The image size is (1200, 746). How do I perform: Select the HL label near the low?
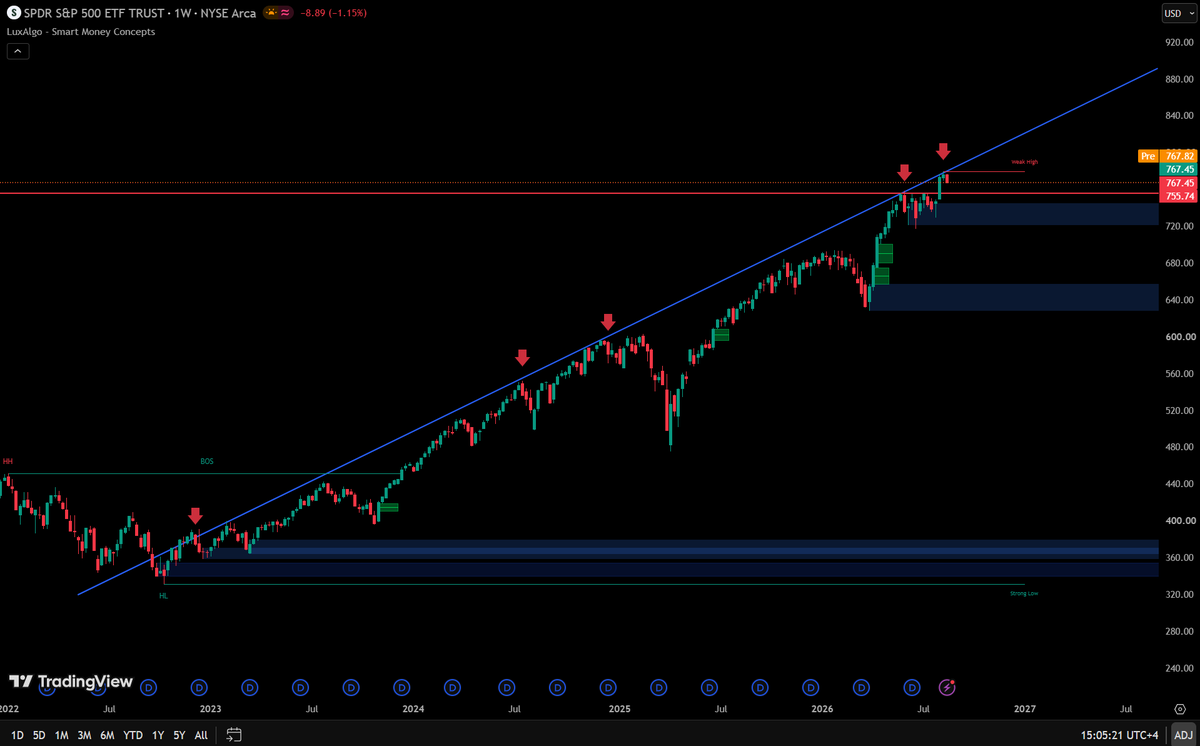[163, 596]
